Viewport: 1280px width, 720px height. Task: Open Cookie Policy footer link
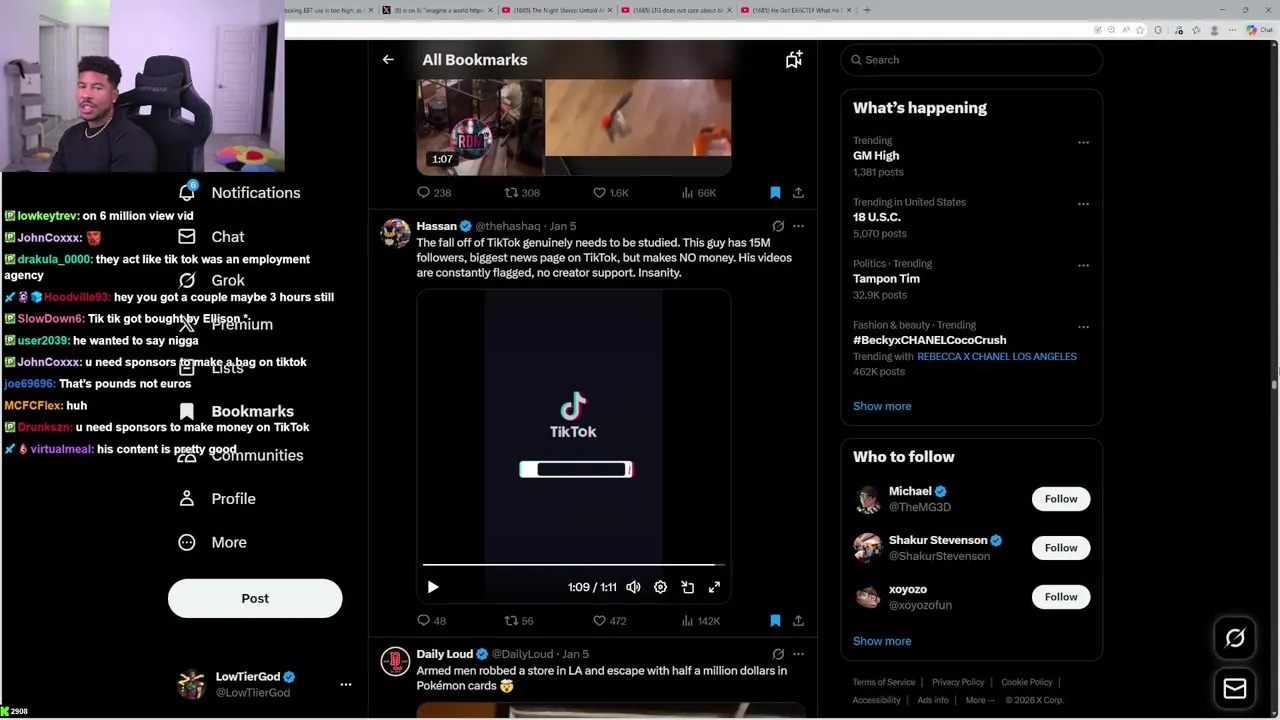pos(1027,682)
